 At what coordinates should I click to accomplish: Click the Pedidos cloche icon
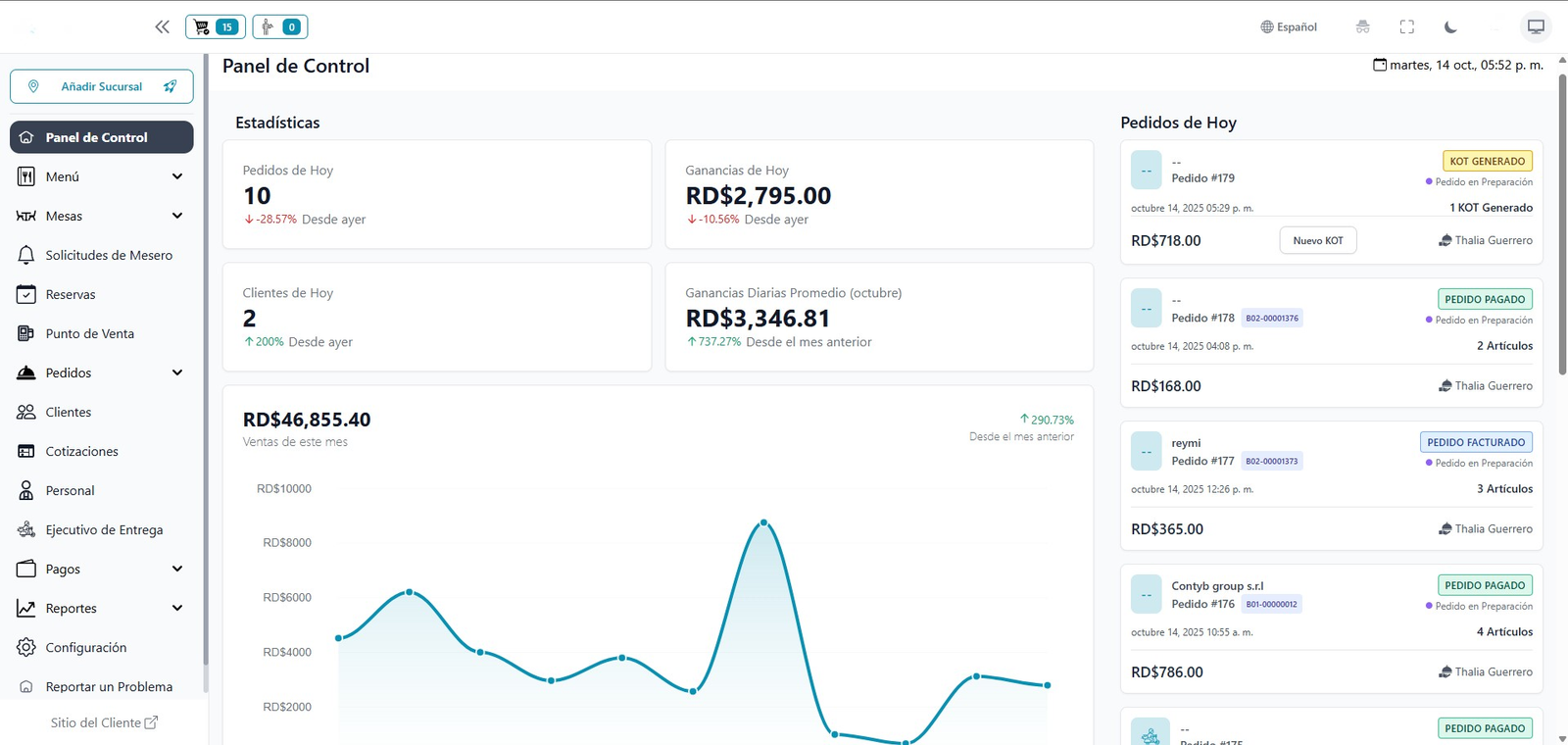pyautogui.click(x=26, y=372)
